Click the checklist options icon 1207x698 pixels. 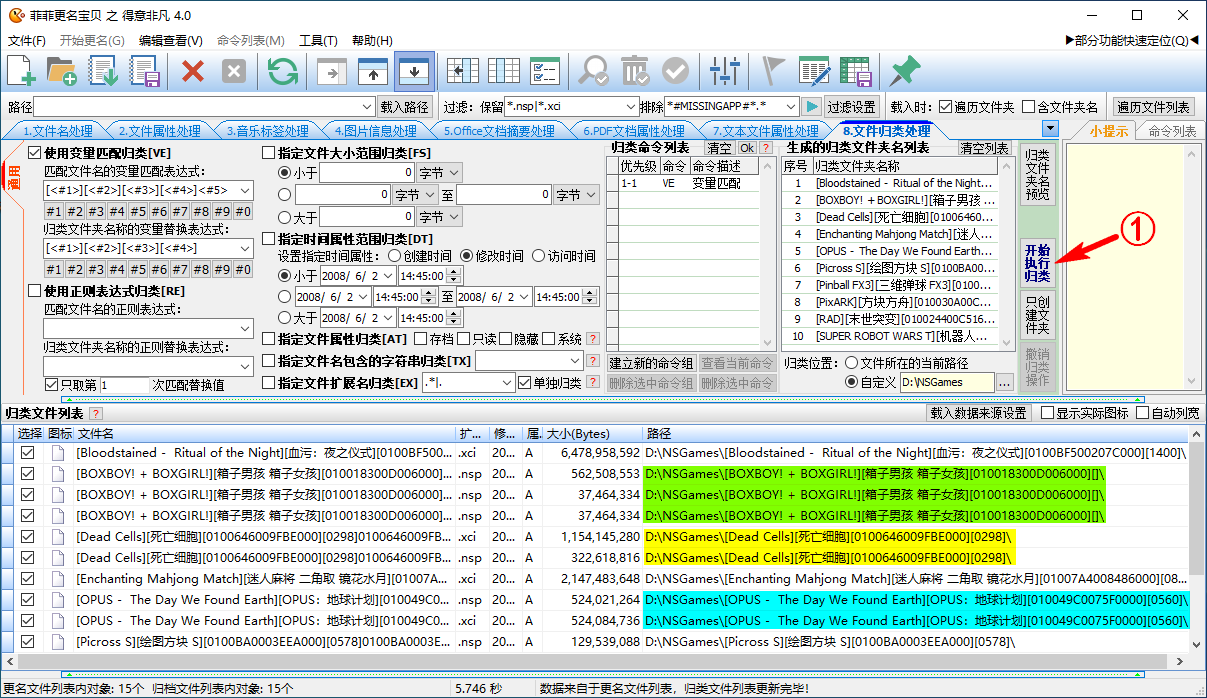click(x=545, y=71)
